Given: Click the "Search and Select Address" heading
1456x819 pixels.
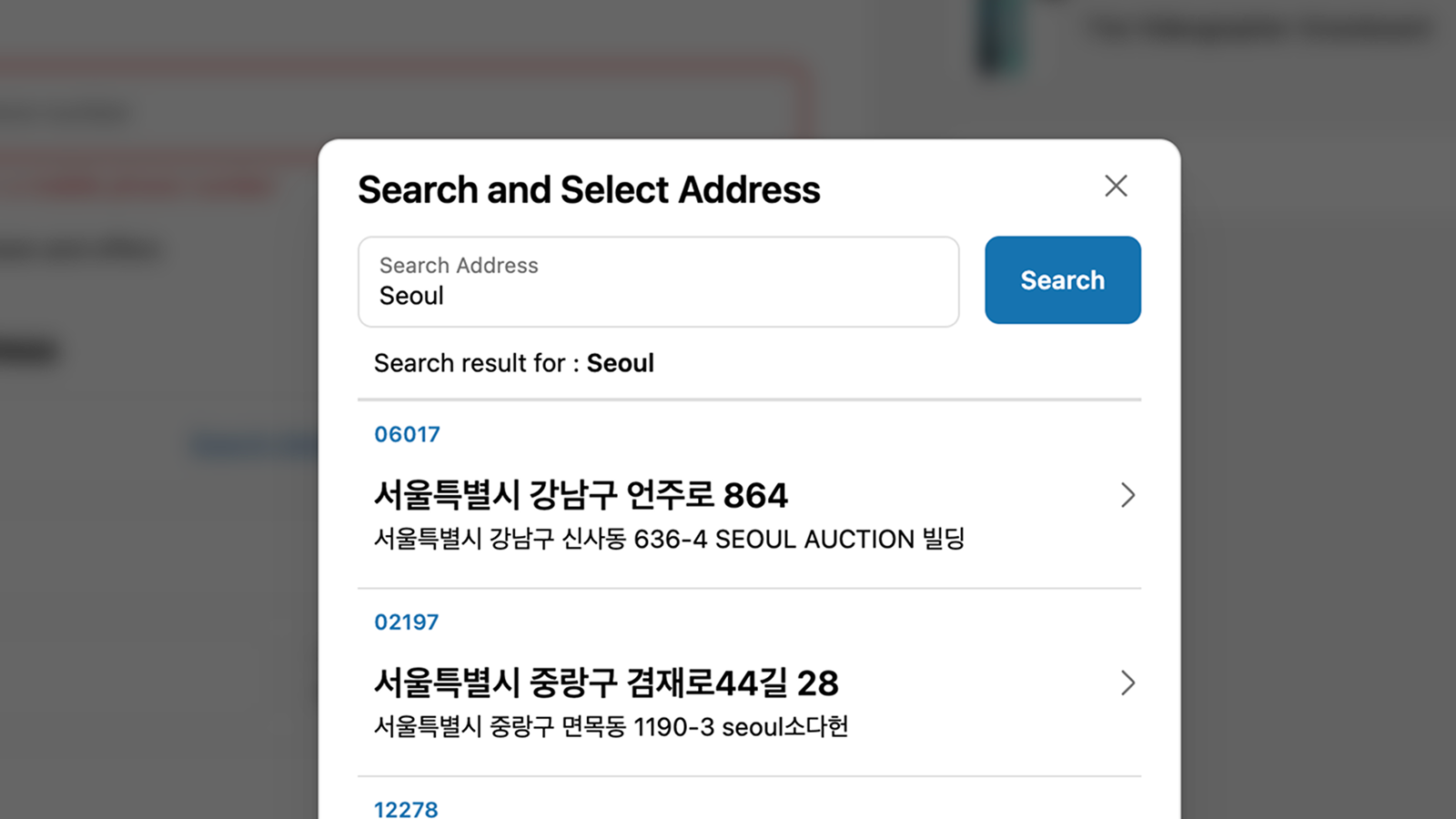Looking at the screenshot, I should [x=589, y=190].
